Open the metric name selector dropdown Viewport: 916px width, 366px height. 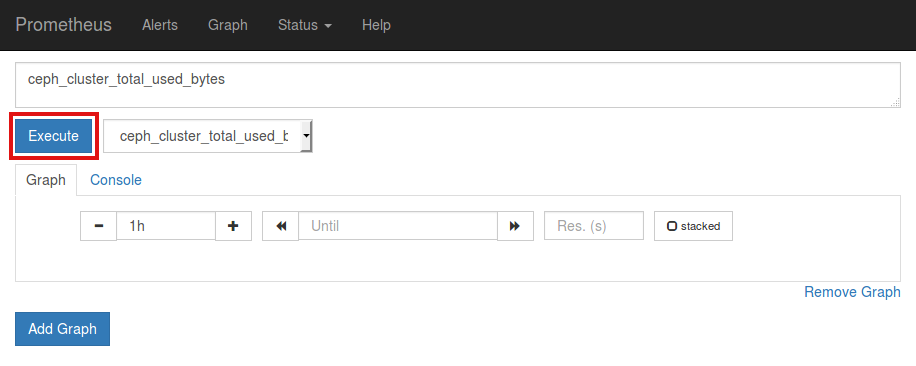[x=208, y=136]
